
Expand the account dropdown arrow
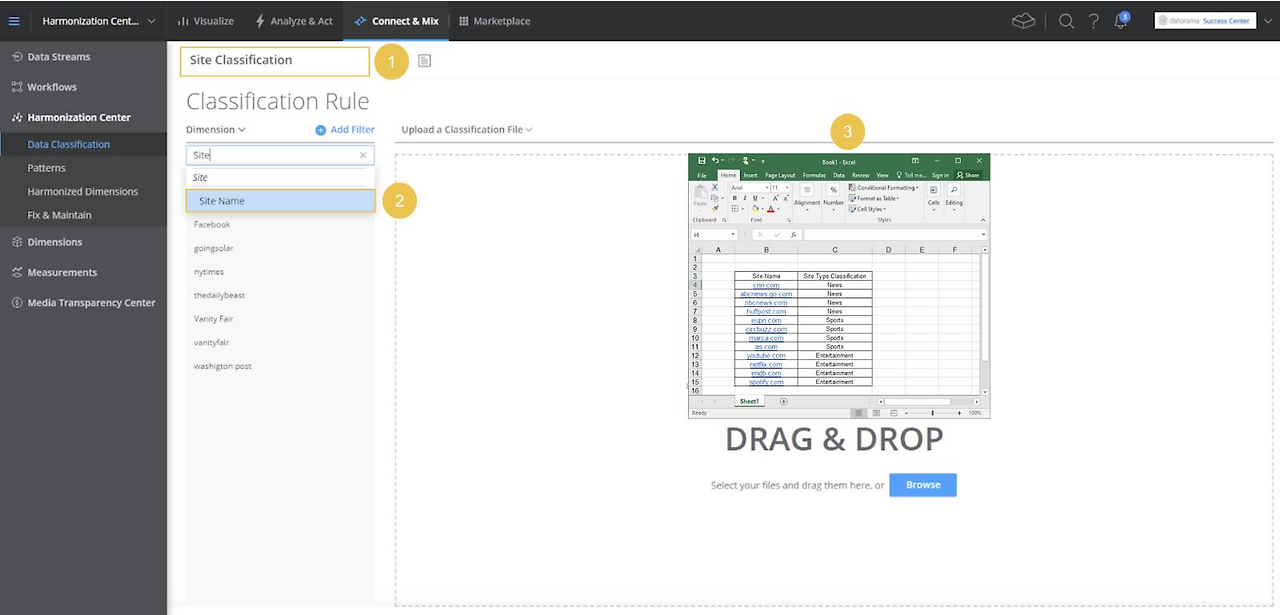tap(1269, 21)
